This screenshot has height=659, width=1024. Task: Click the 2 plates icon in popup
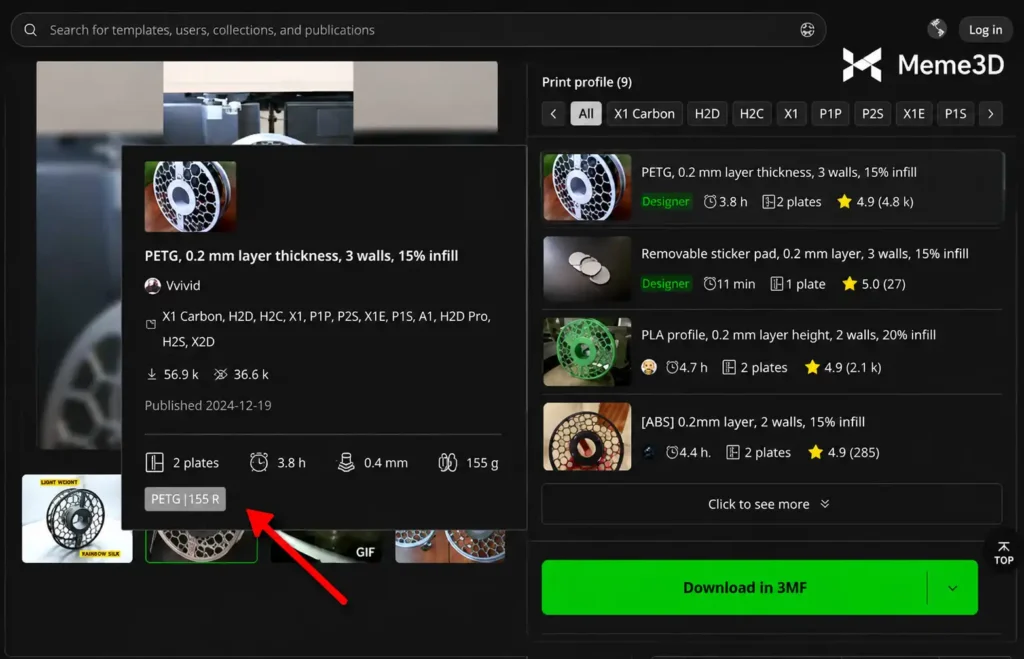155,462
